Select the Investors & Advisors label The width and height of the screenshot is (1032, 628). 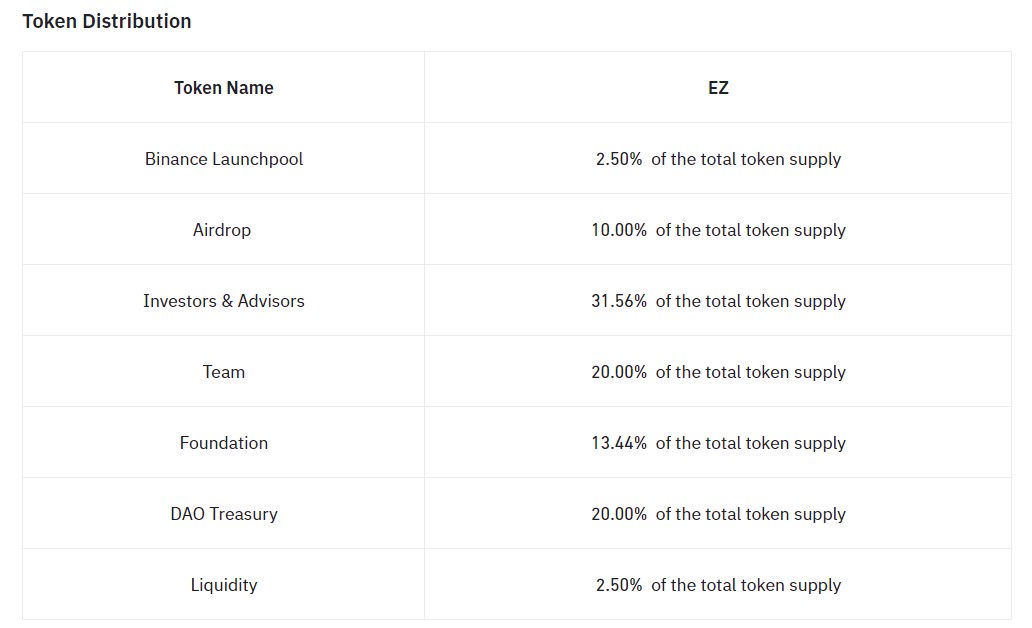point(223,301)
